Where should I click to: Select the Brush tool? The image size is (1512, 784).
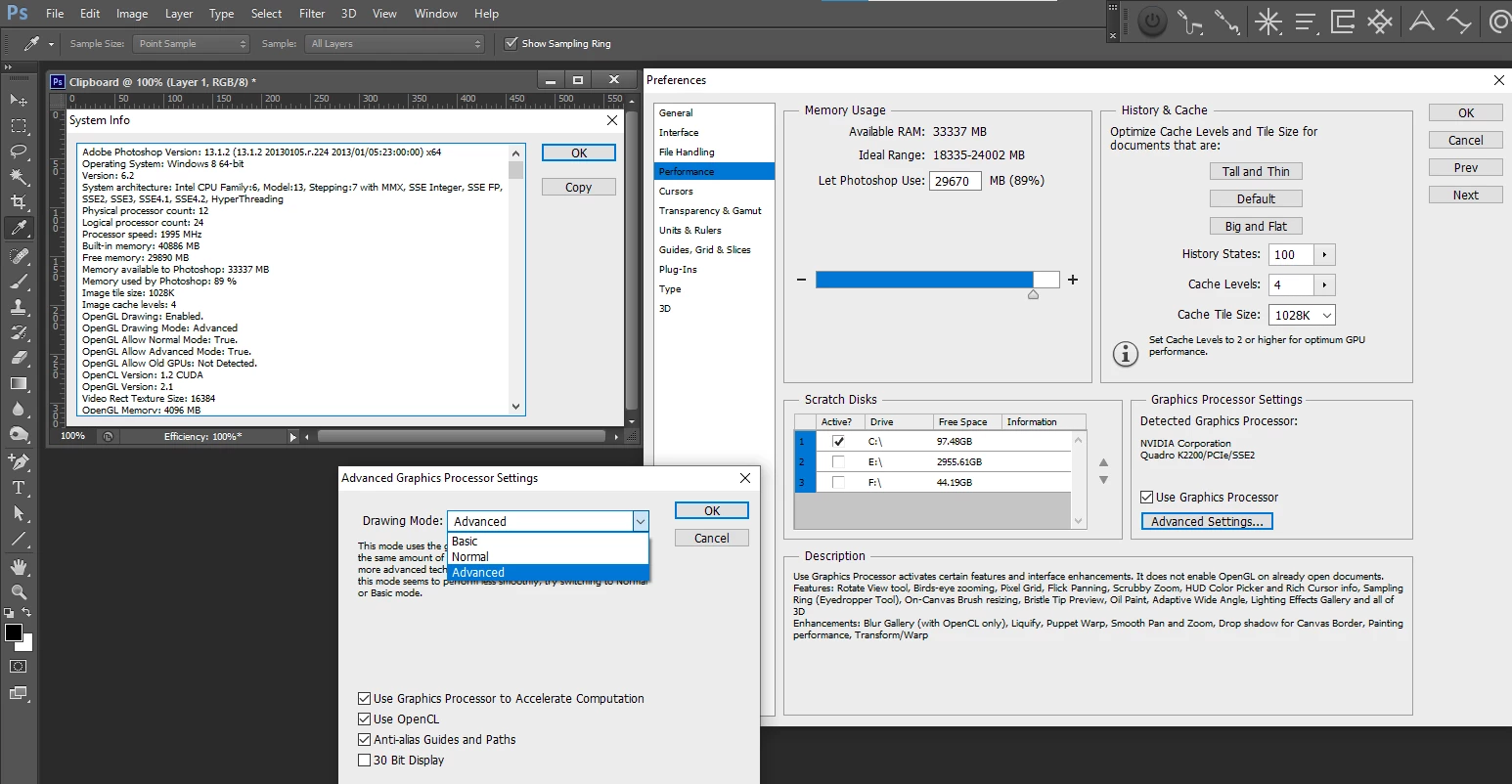coord(19,282)
